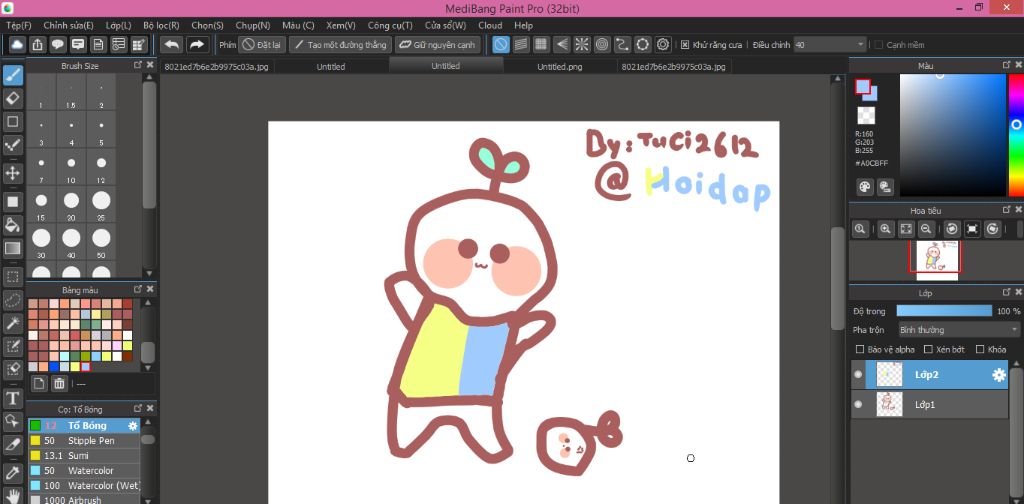Select the Gradient tool
The image size is (1024, 504).
pyautogui.click(x=12, y=248)
